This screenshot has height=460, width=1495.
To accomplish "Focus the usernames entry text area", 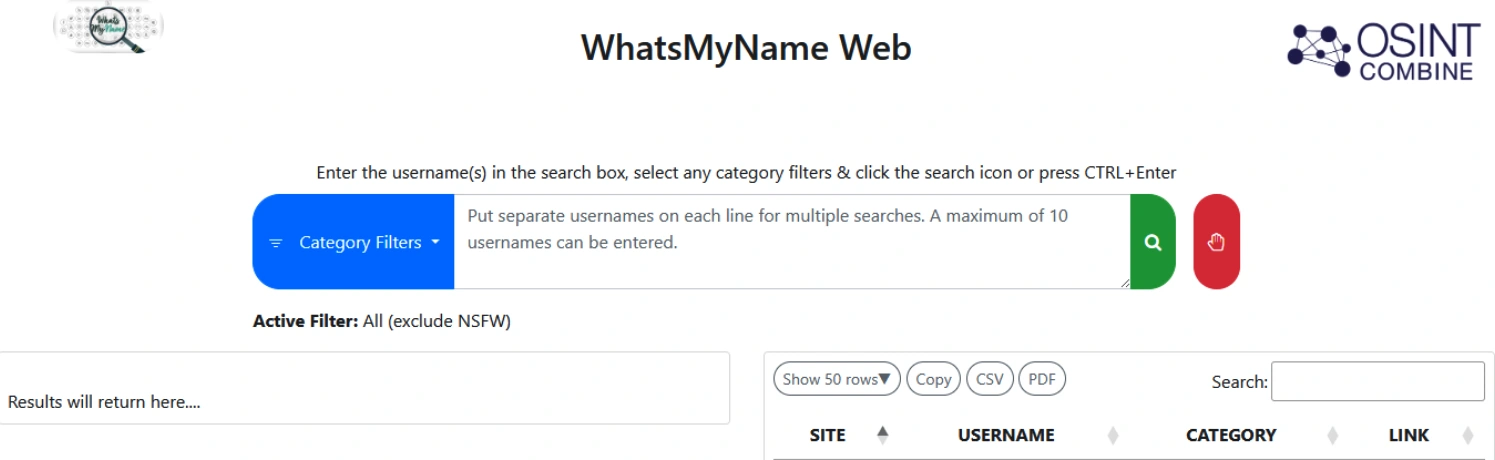I will (790, 242).
